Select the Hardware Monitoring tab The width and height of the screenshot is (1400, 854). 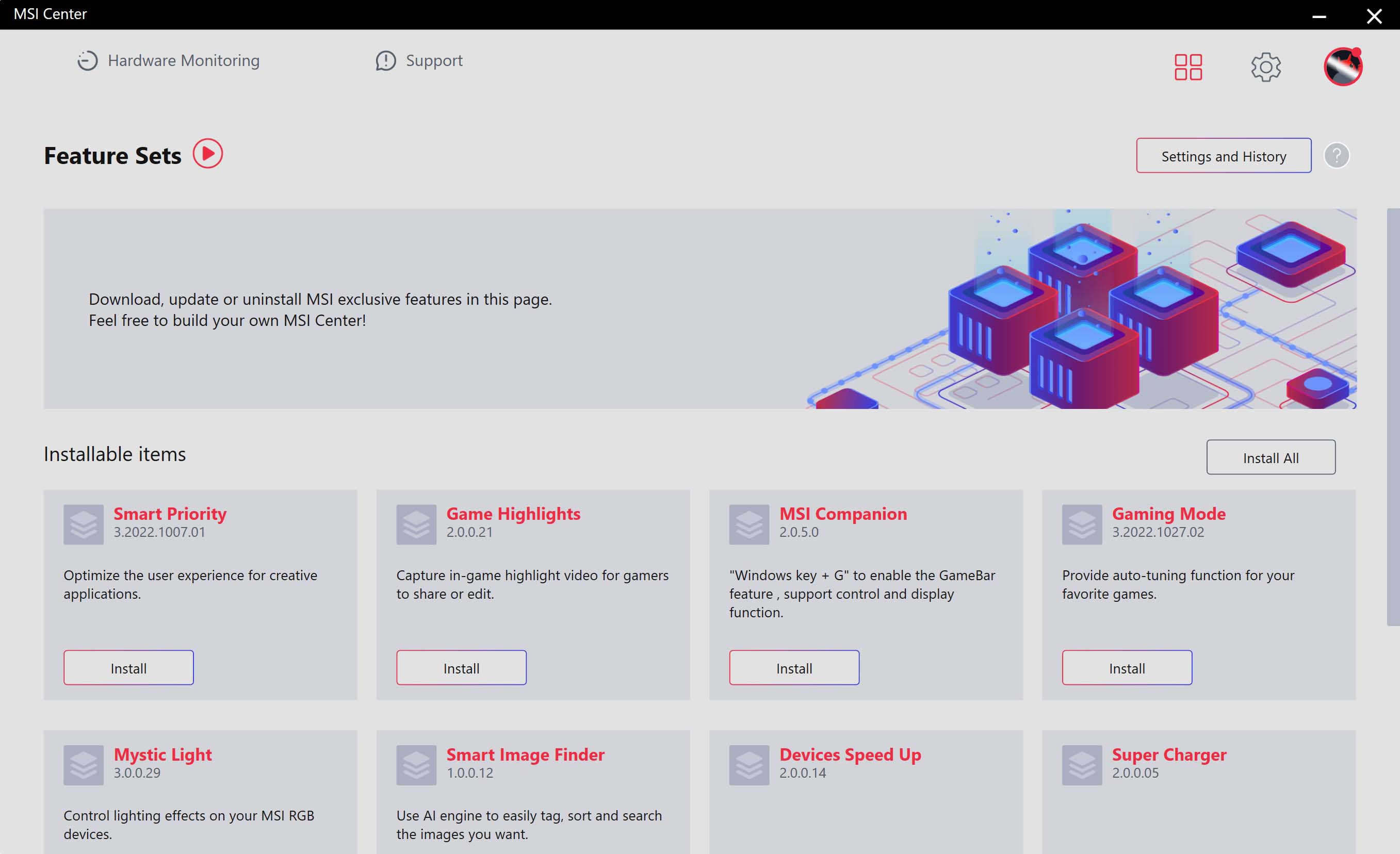click(167, 60)
